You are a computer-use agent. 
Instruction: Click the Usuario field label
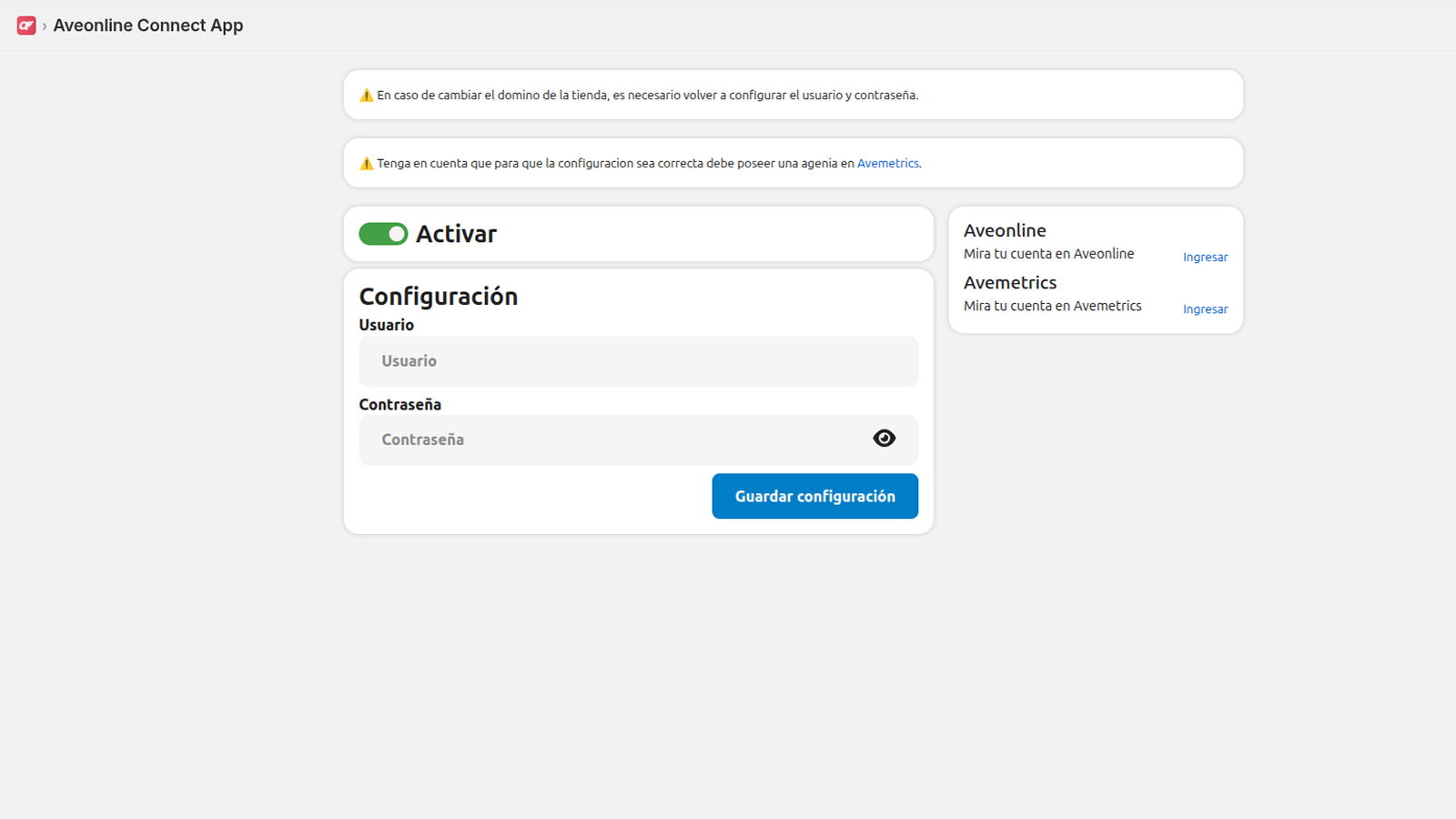coord(387,325)
